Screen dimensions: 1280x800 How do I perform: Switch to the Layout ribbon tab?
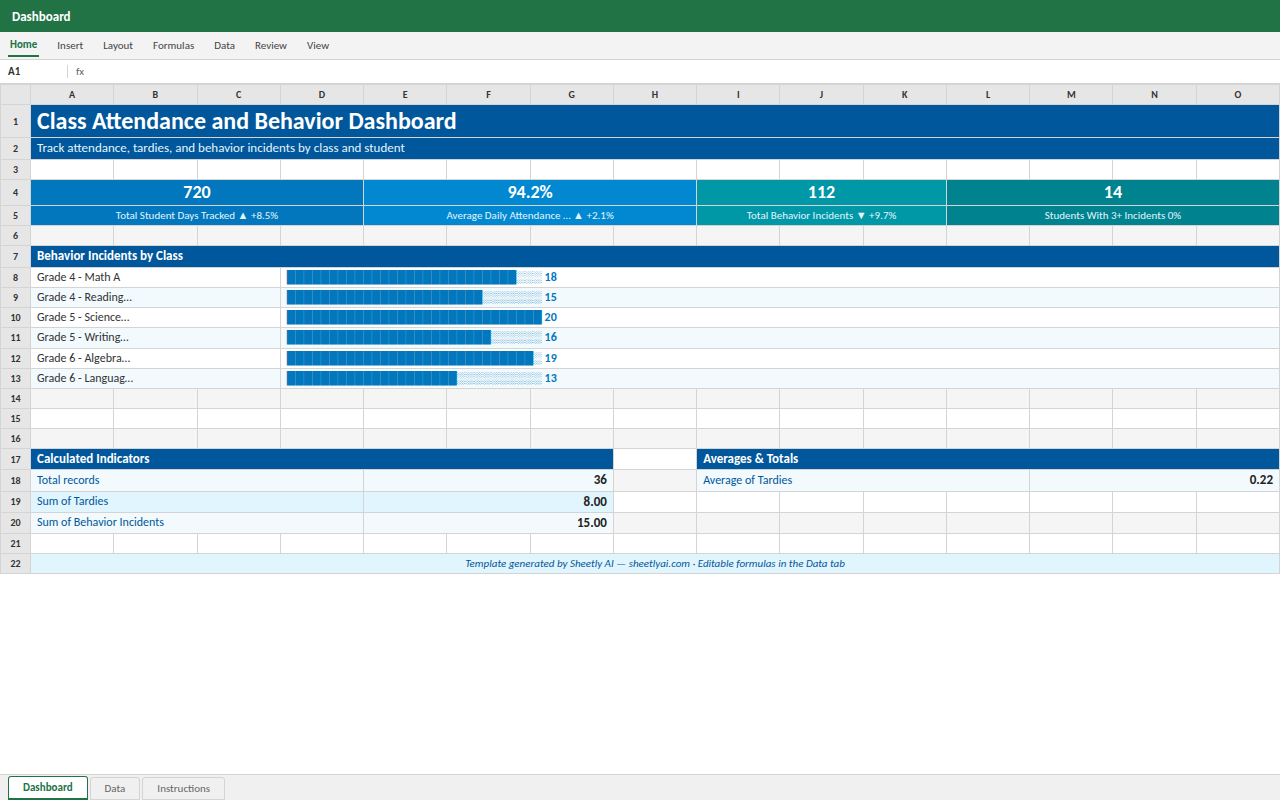118,45
